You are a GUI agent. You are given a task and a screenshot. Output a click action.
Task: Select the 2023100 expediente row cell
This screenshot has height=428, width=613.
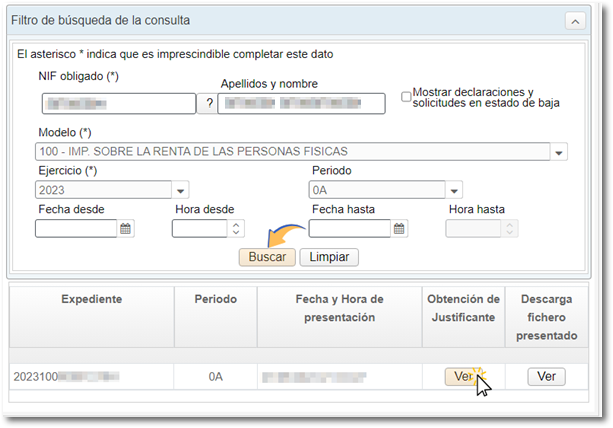point(91,377)
